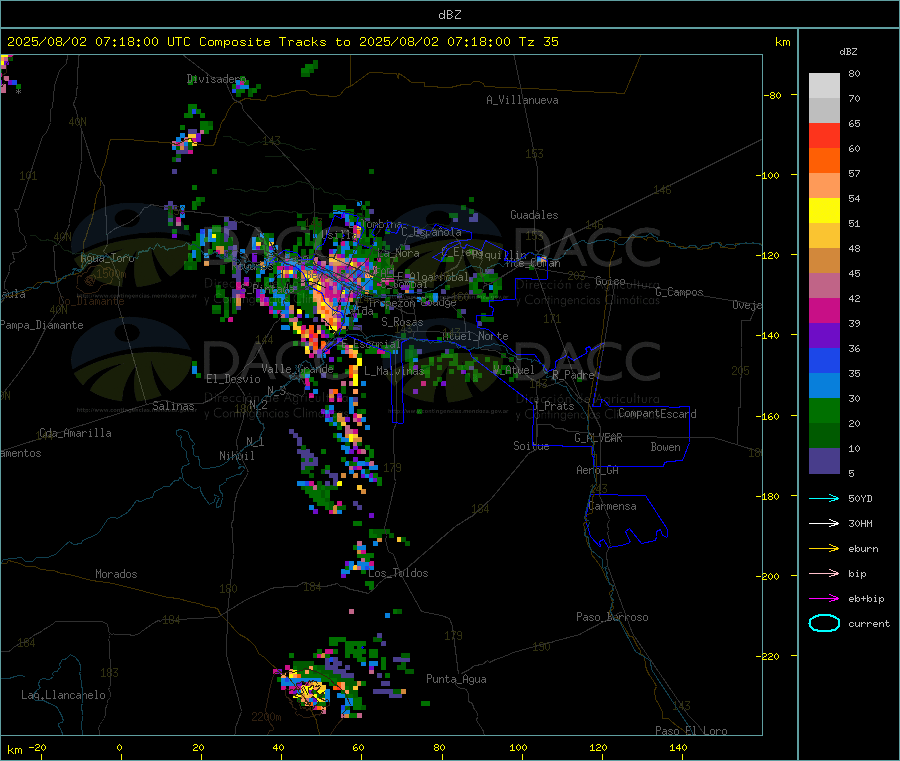The height and width of the screenshot is (761, 900).
Task: Click the J_Prats map label
Action: 553,405
